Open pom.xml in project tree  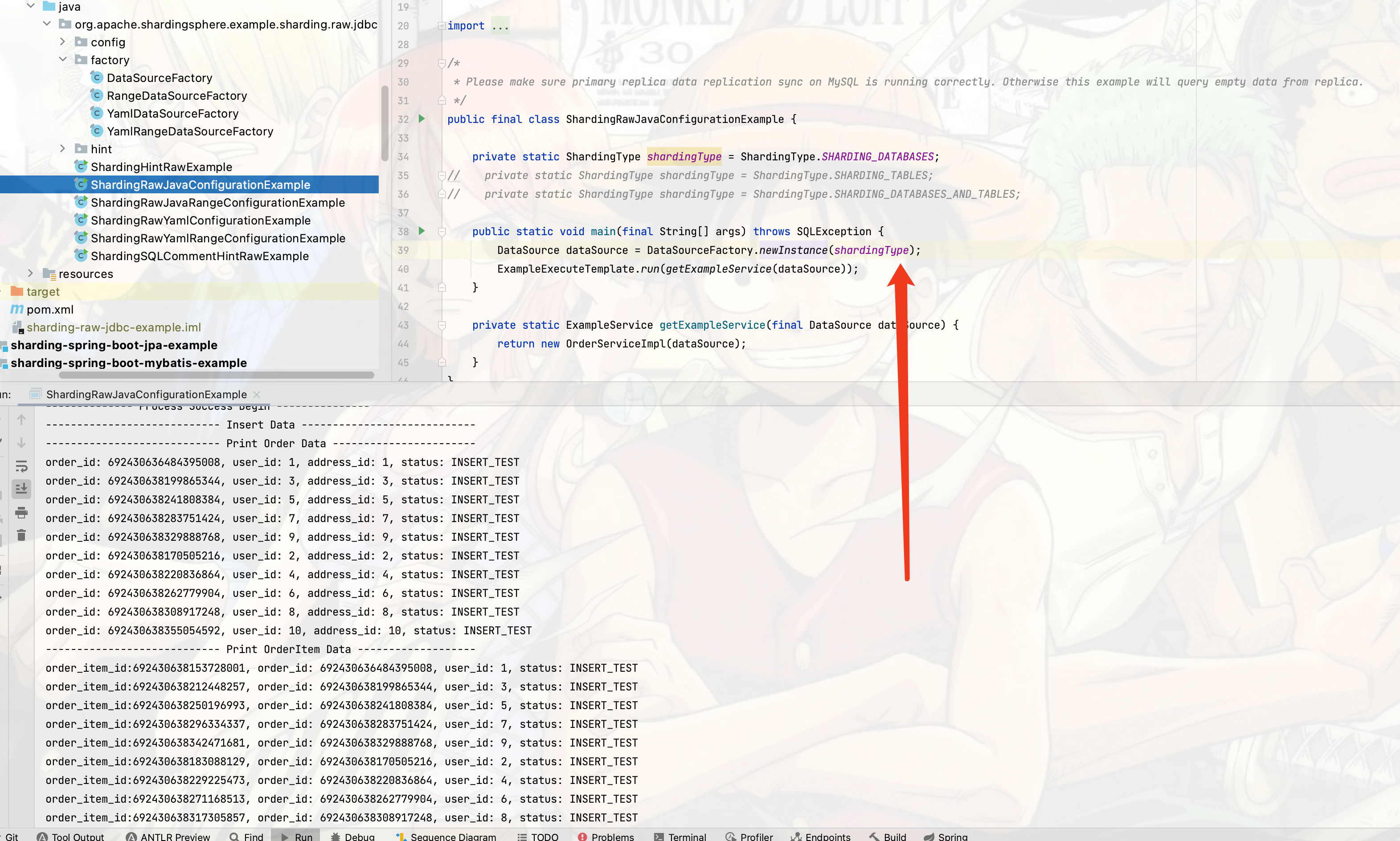coord(50,310)
